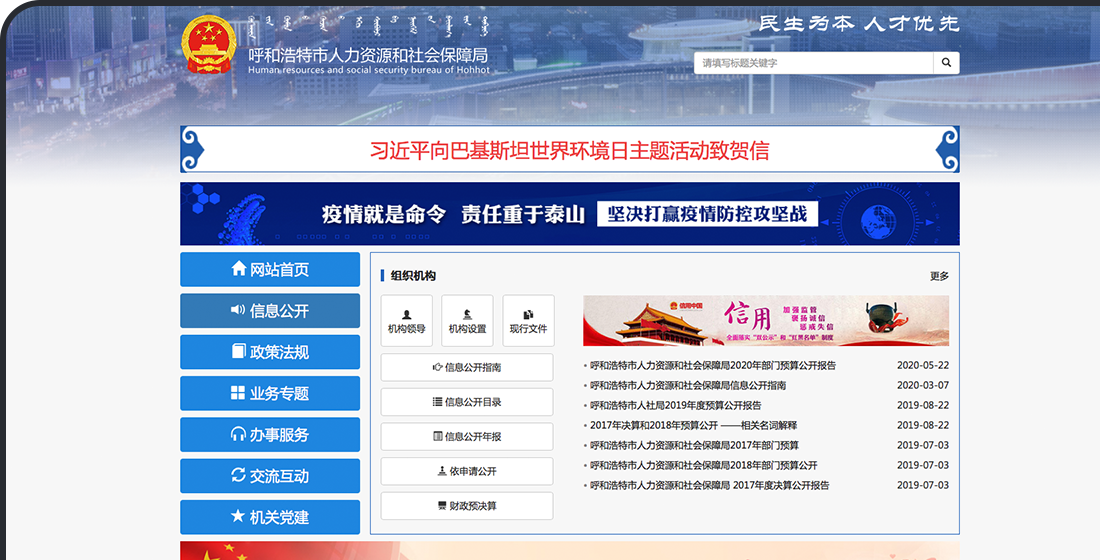The image size is (1100, 560).
Task: Focus the keyword search input field
Action: tap(813, 63)
